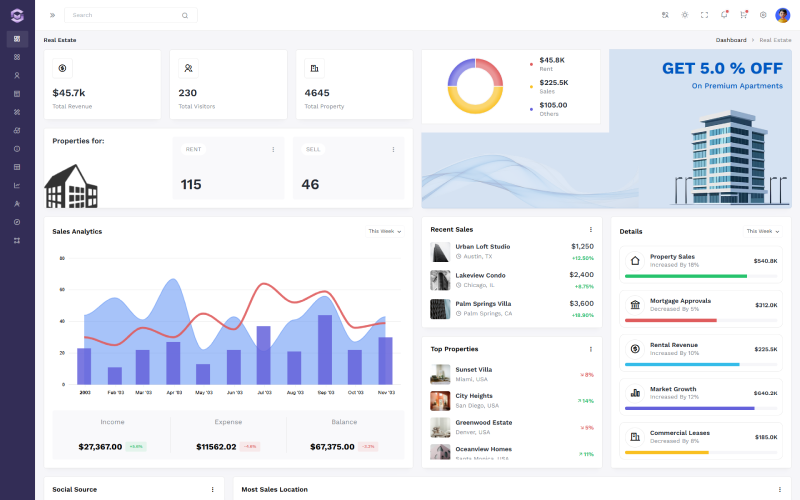Screen dimensions: 800x500
Task: Open Recent Sales three-dot menu
Action: [x=590, y=229]
